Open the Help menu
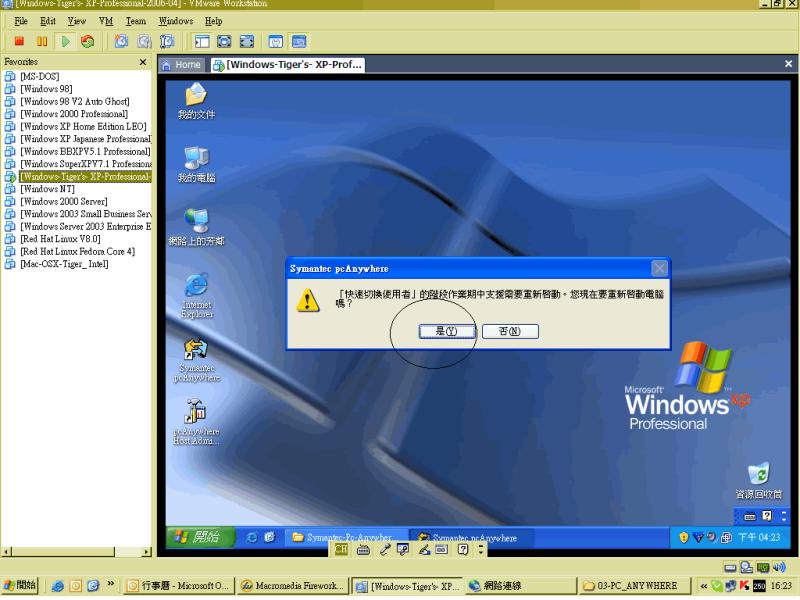Viewport: 800px width, 600px height. pyautogui.click(x=213, y=21)
